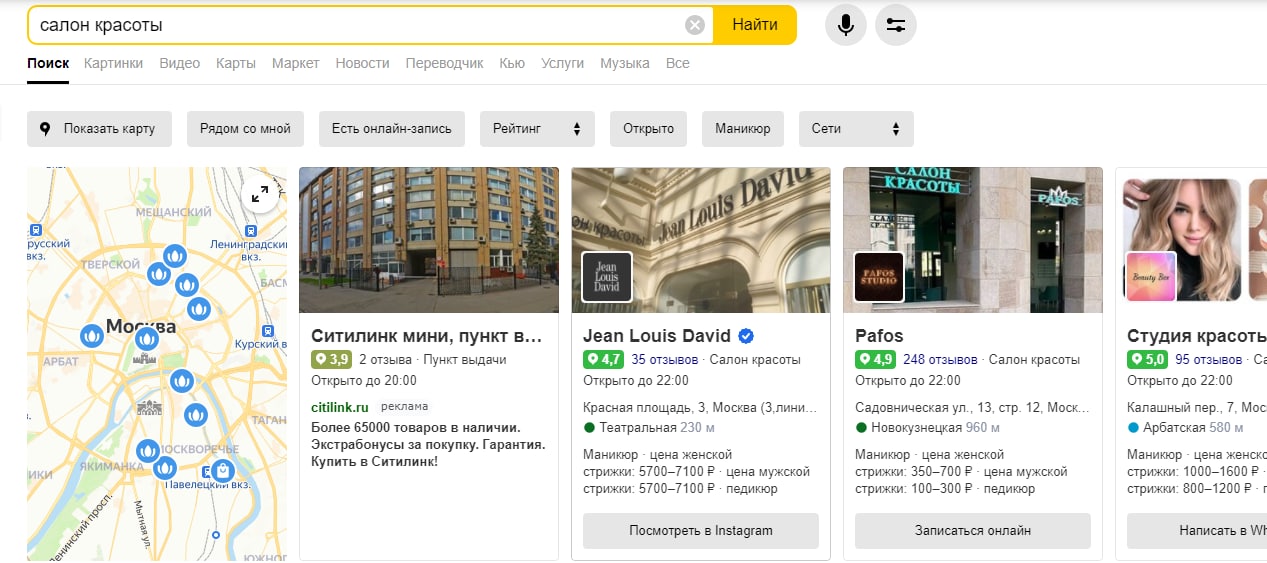Go to the Новости tab
Image resolution: width=1267 pixels, height=563 pixels.
coord(363,63)
